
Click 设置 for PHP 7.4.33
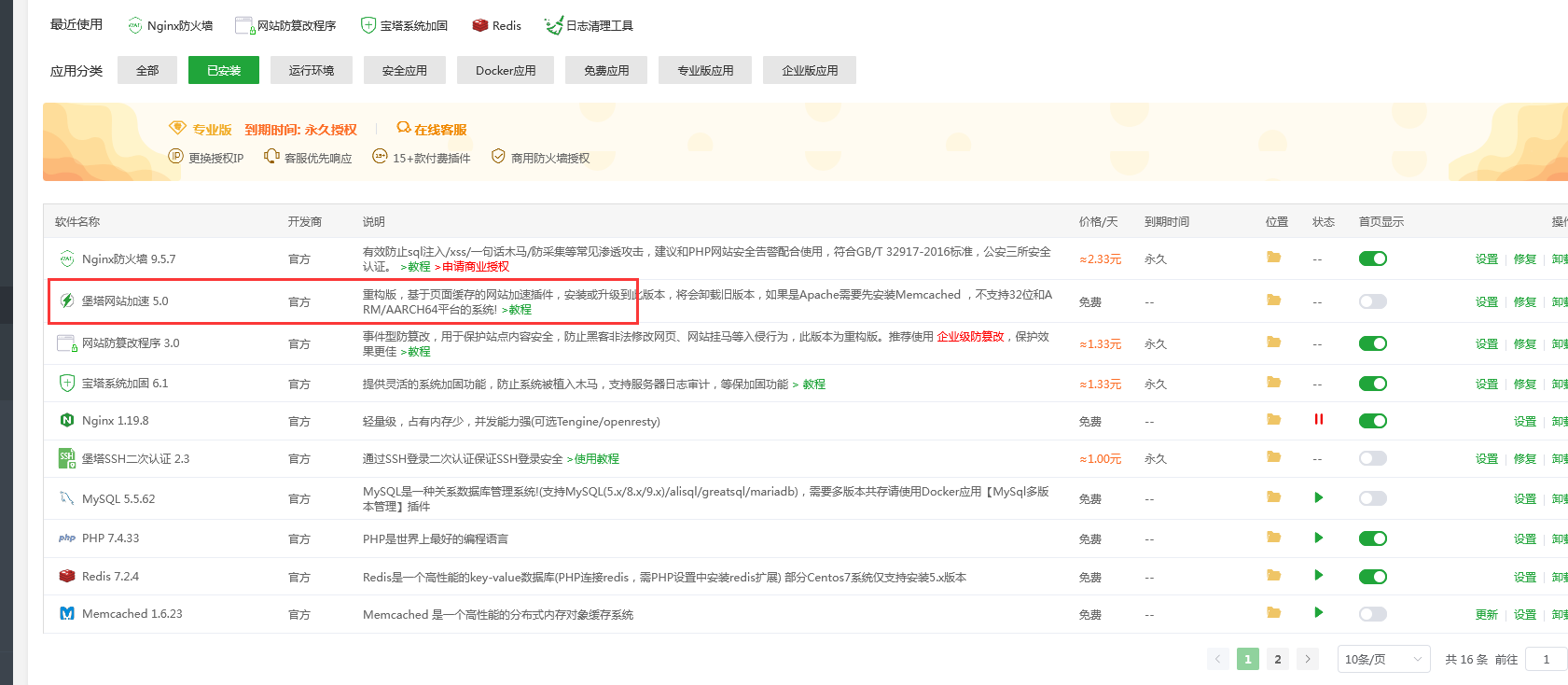(x=1525, y=539)
